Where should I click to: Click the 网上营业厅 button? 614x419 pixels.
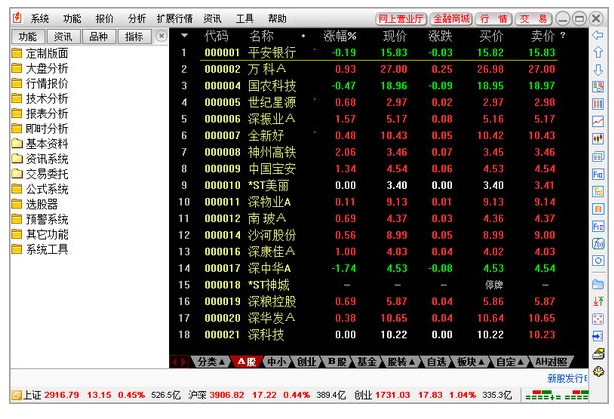(x=401, y=18)
